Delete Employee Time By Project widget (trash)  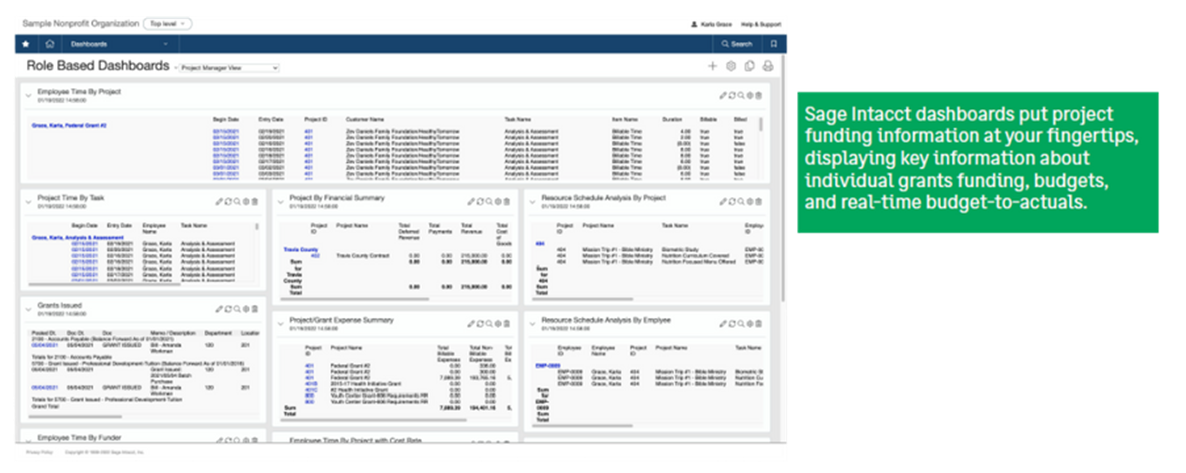(759, 95)
